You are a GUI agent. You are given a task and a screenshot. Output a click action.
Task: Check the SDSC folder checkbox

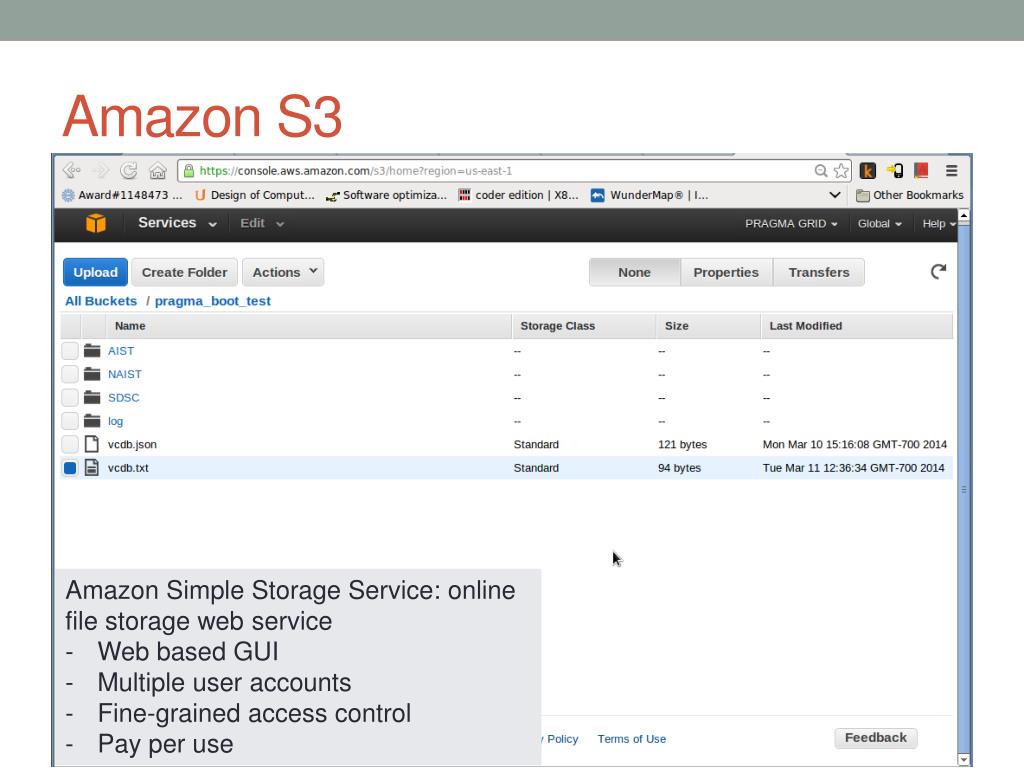[70, 397]
